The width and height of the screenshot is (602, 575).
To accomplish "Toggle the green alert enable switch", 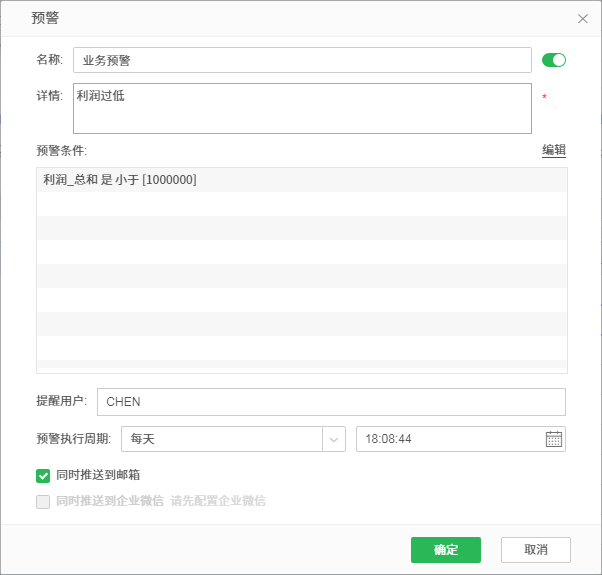I will click(554, 60).
